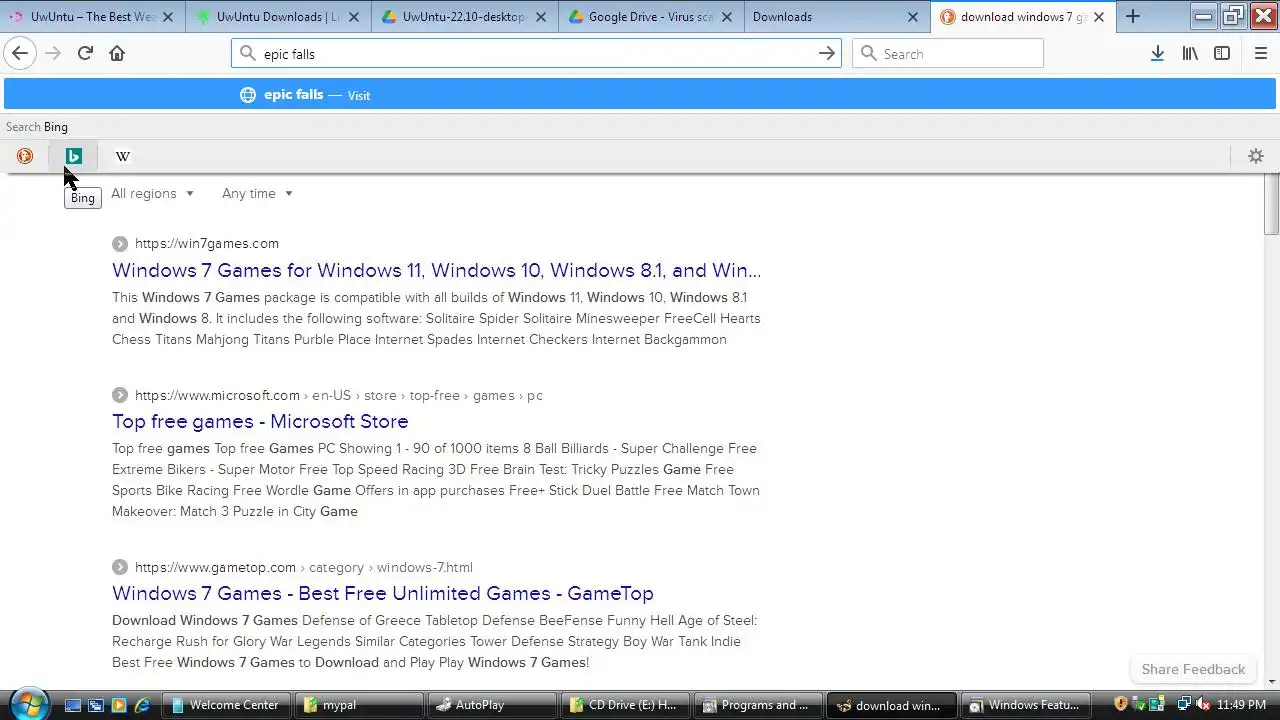Switch to UwUntu-22.10-desktop tab
1280x720 pixels.
pos(464,17)
